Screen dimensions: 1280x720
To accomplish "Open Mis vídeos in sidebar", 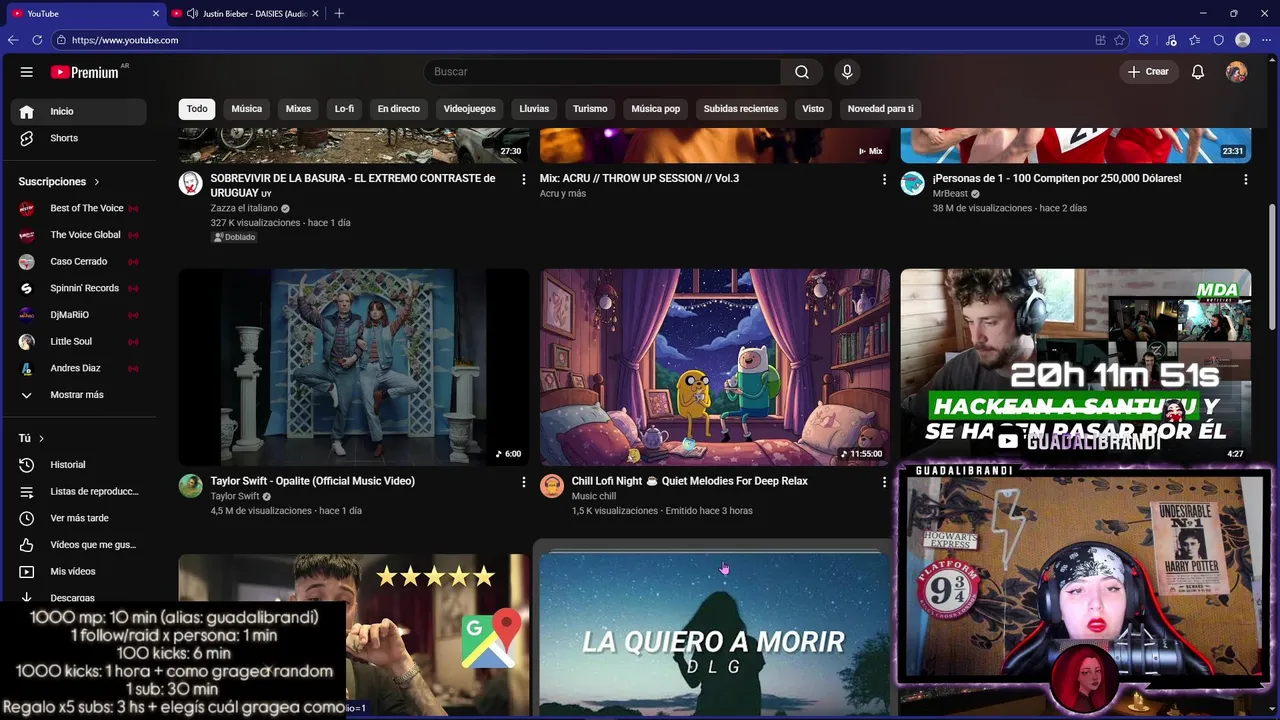I will click(x=78, y=572).
